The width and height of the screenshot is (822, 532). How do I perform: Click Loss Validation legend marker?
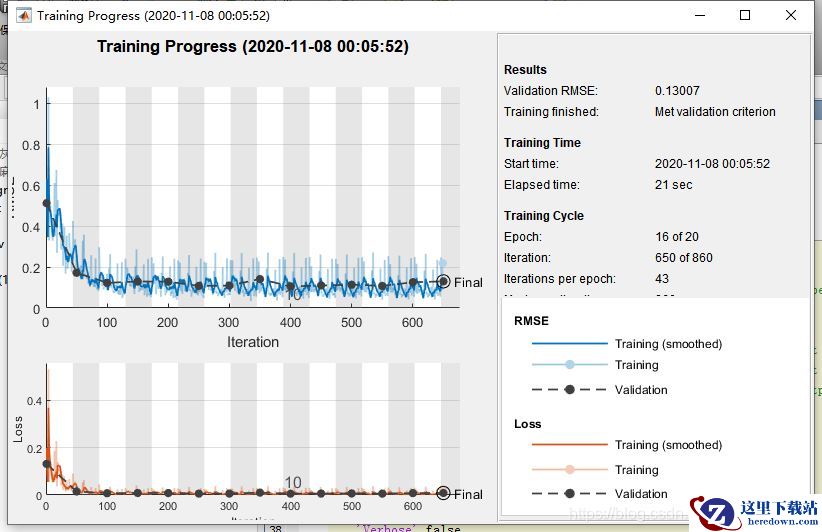(570, 494)
